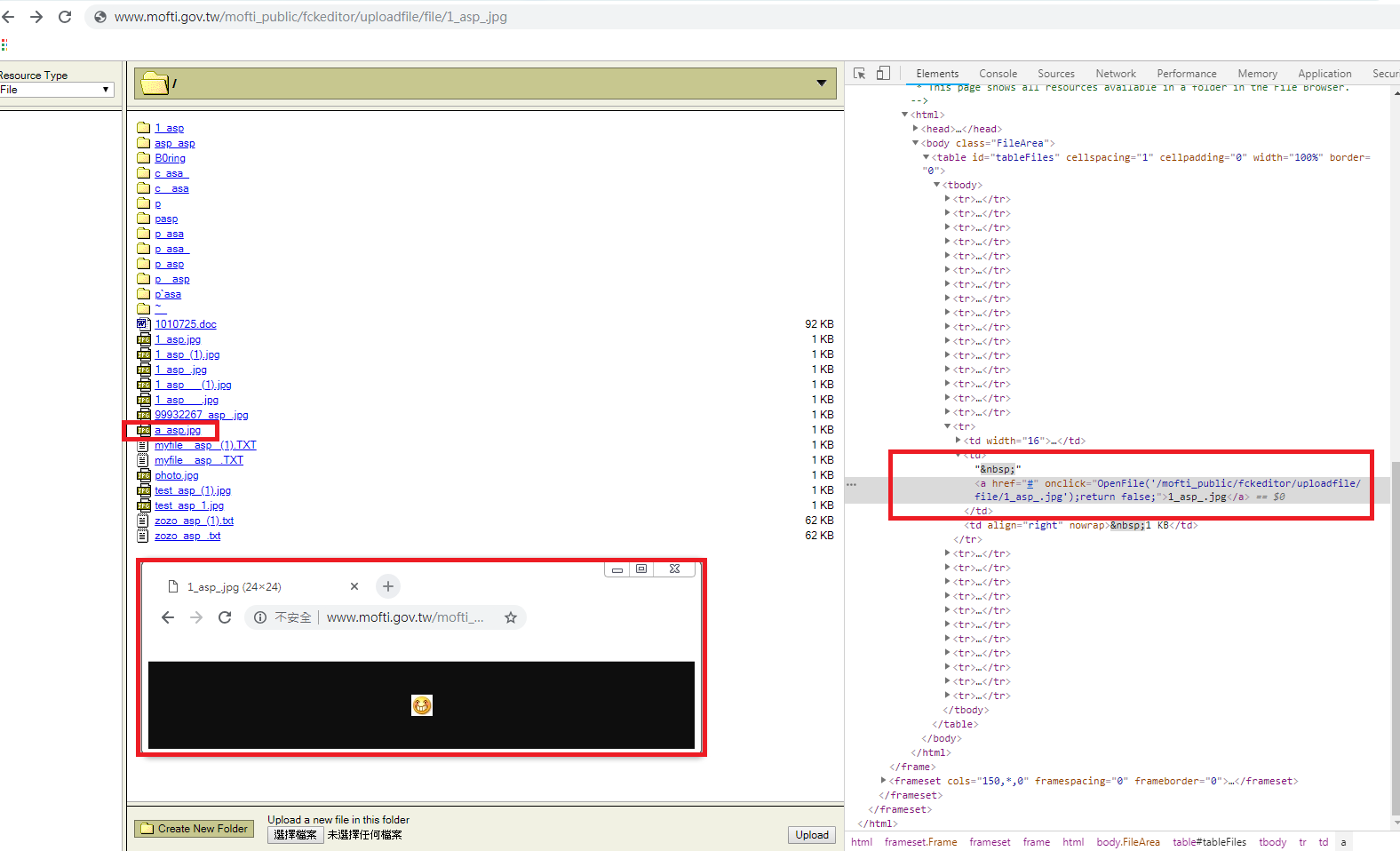Open the Resource Type File dropdown
1400x851 pixels.
click(x=57, y=90)
